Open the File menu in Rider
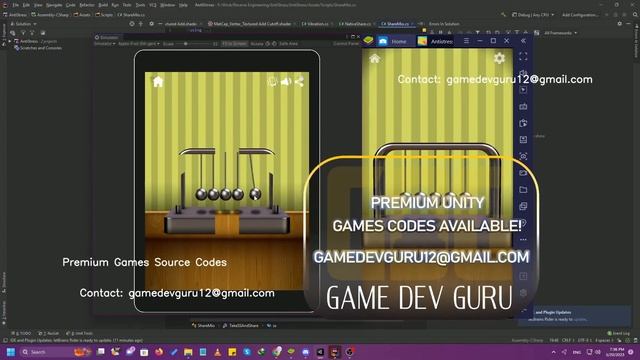640x360 pixels. [x=16, y=5]
